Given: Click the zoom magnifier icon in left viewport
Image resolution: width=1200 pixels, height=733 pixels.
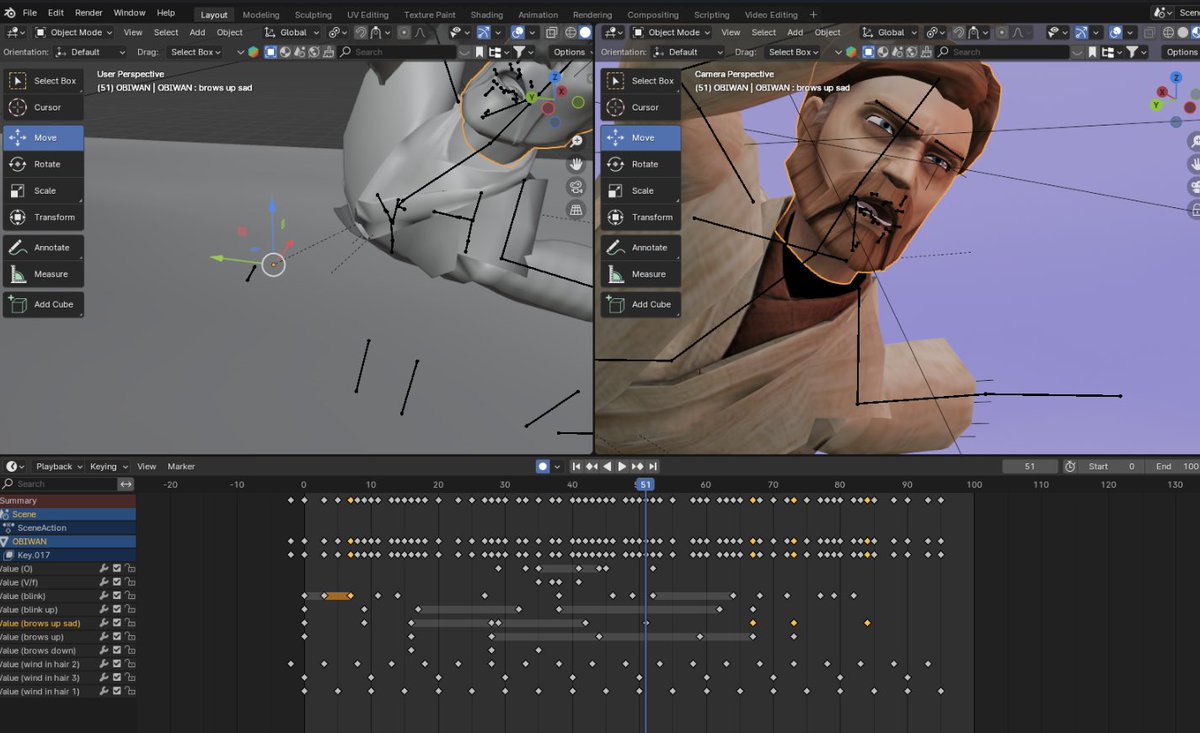Looking at the screenshot, I should point(577,142).
